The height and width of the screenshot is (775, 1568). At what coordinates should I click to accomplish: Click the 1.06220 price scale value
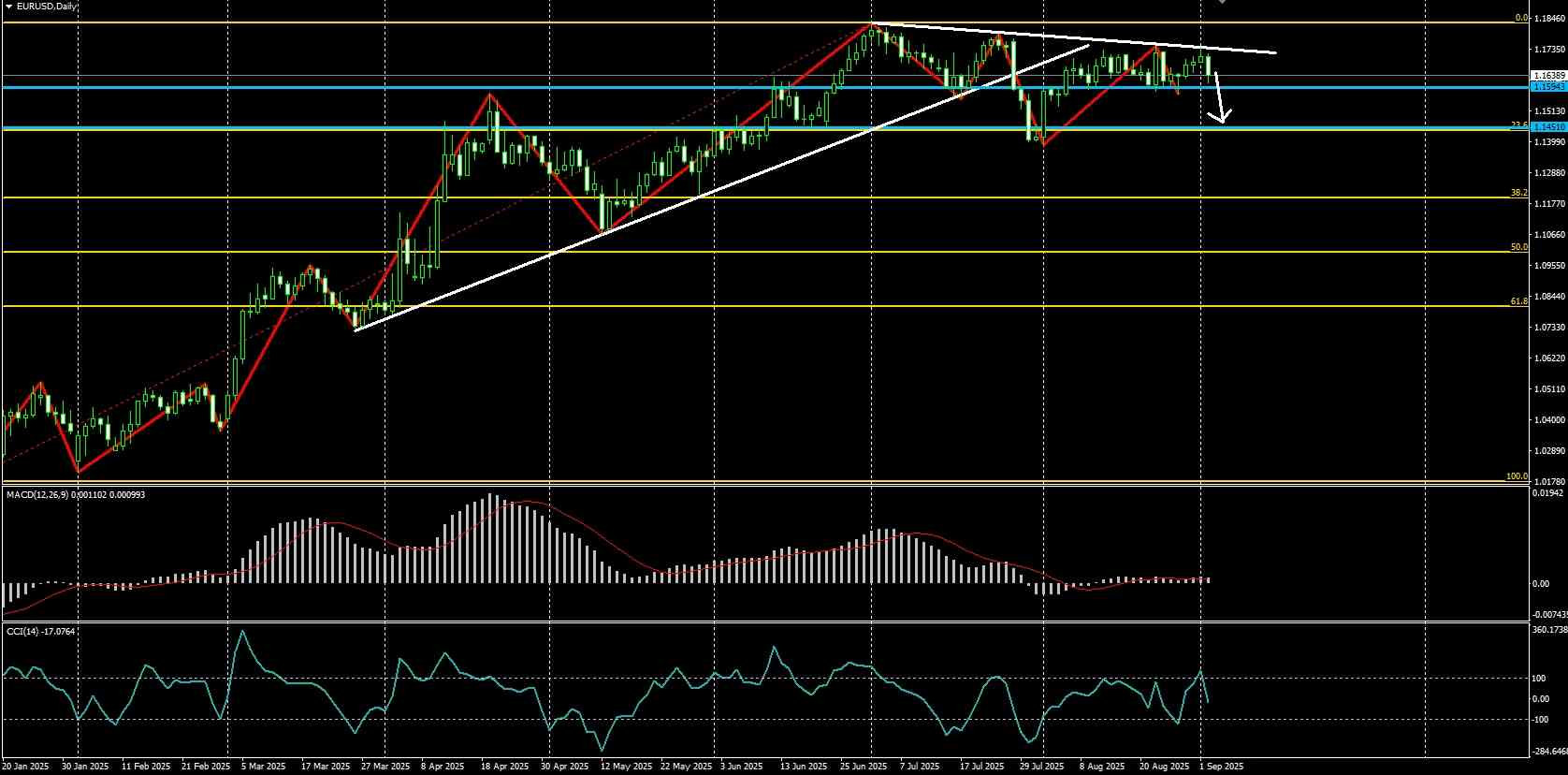pyautogui.click(x=1548, y=358)
